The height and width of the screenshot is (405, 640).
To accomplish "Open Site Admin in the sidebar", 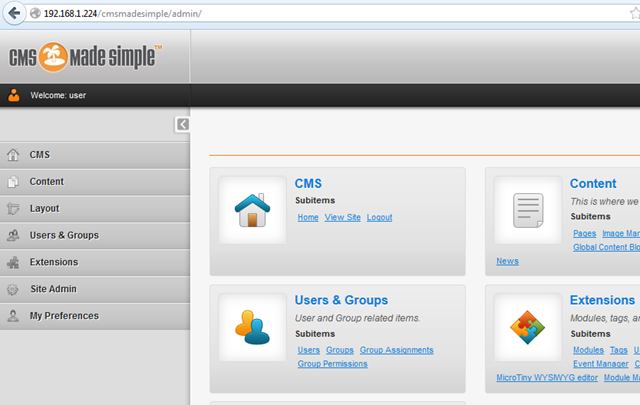I will [x=95, y=289].
